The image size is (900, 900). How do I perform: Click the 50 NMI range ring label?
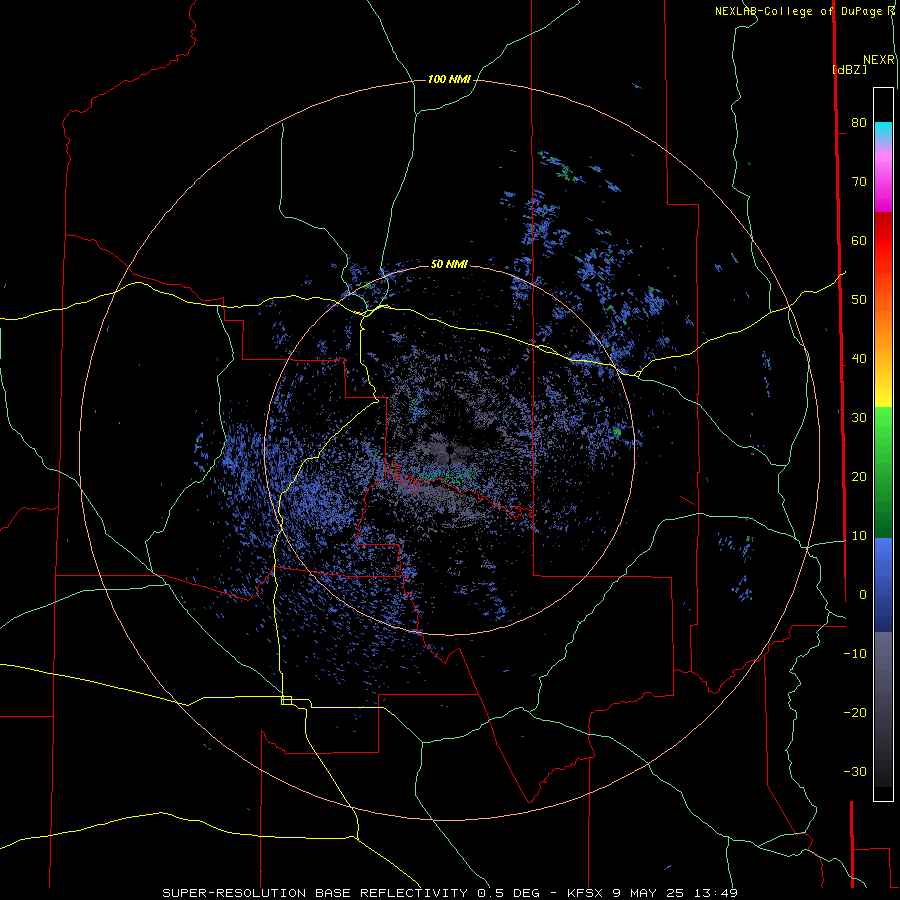pyautogui.click(x=449, y=264)
